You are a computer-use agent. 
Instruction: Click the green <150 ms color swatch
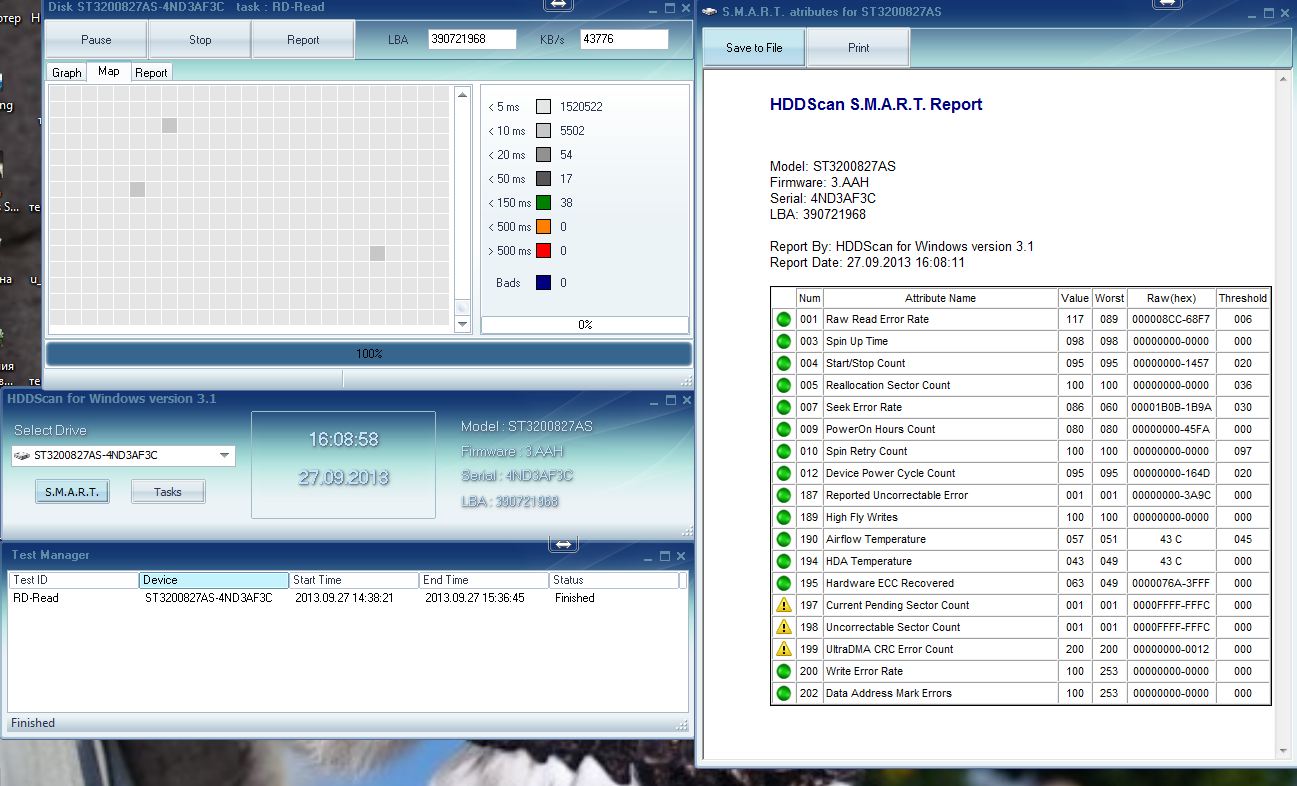coord(543,203)
